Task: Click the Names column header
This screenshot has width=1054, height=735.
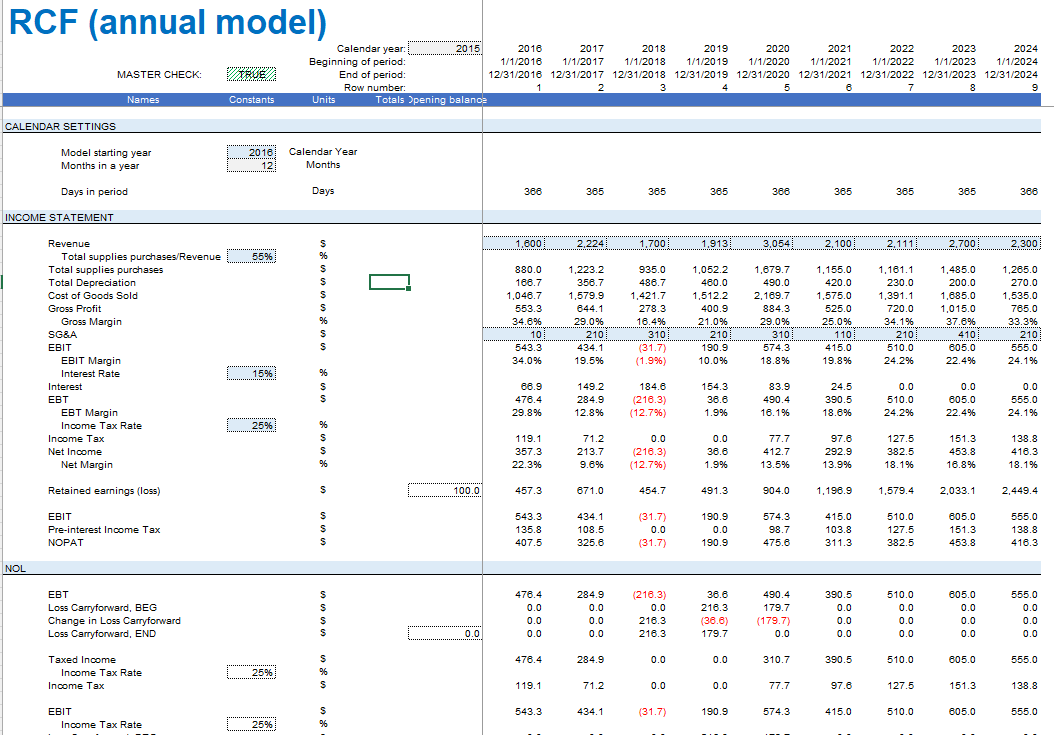Action: [x=143, y=99]
